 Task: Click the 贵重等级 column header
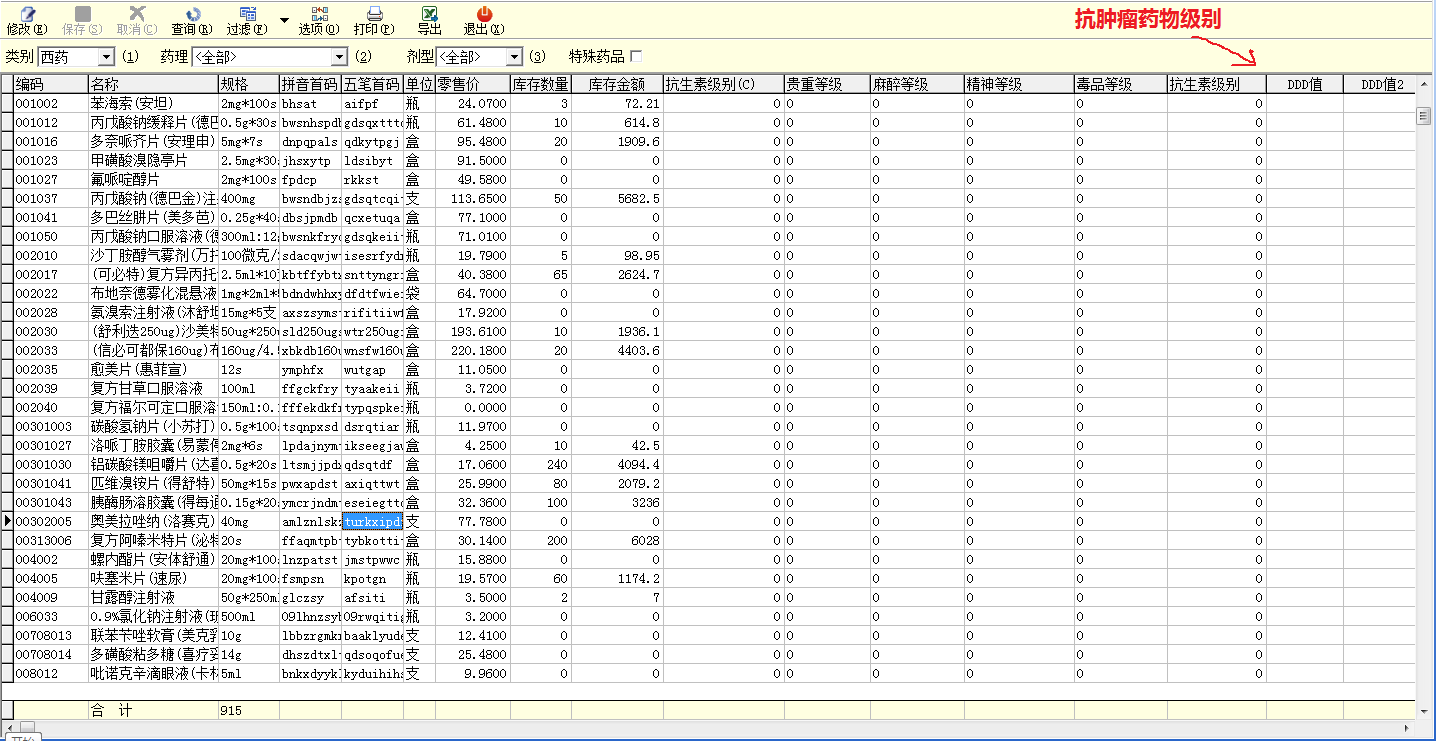(x=827, y=85)
